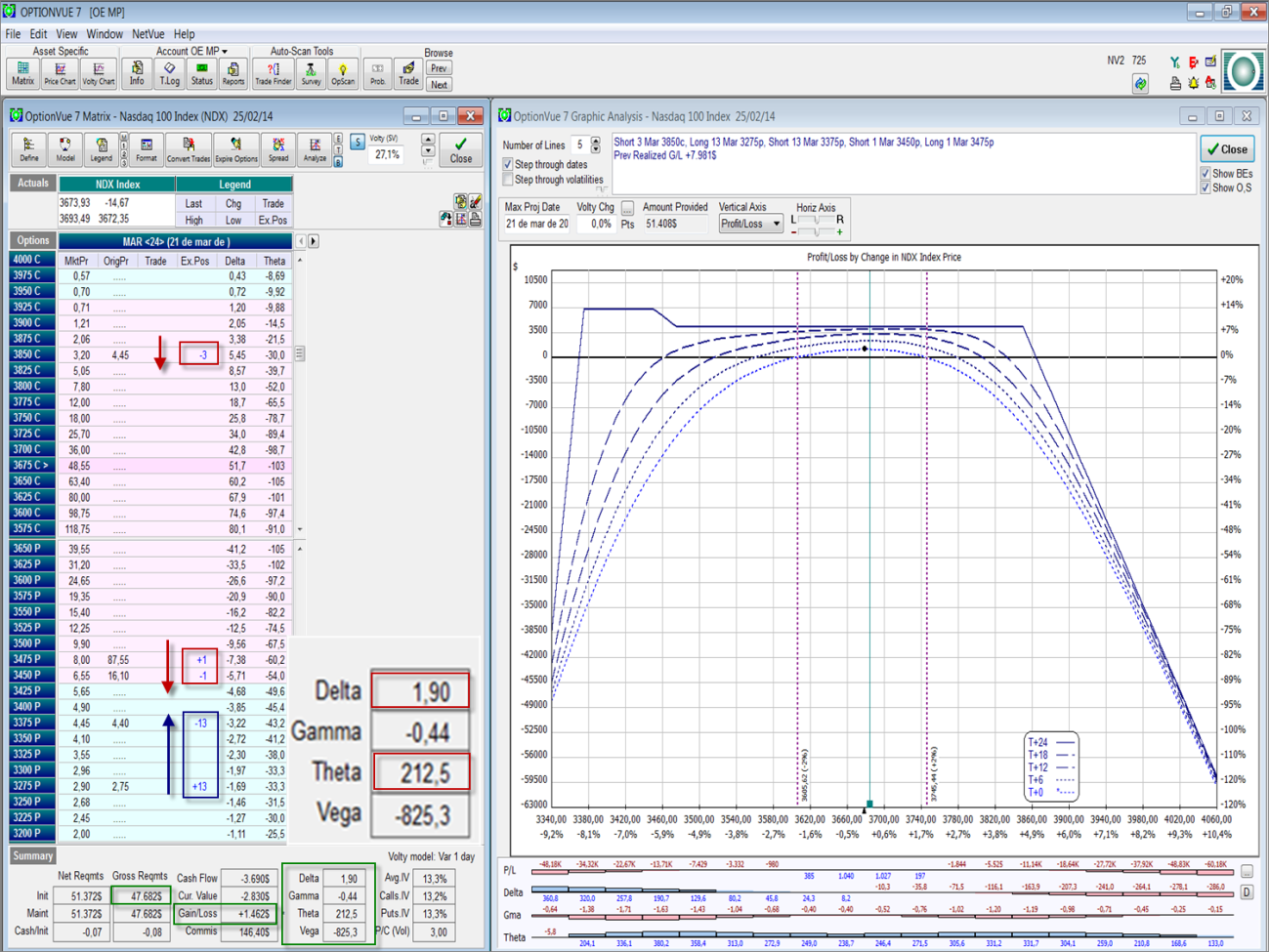Click the Spread icon in Matrix toolbar
1269x952 pixels.
click(x=278, y=149)
